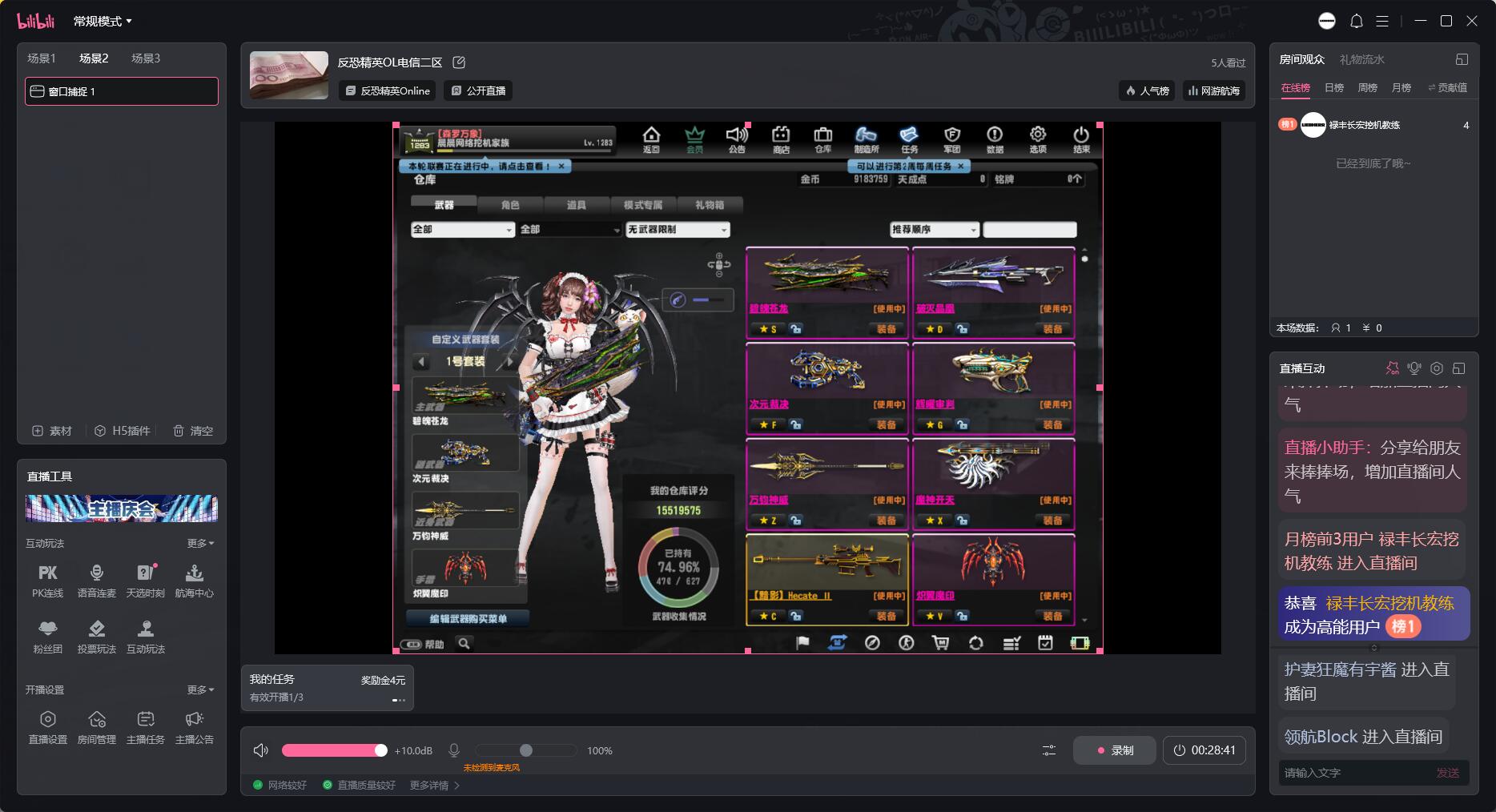Click the microphone icon
Viewport: 1496px width, 812px height.
[454, 750]
